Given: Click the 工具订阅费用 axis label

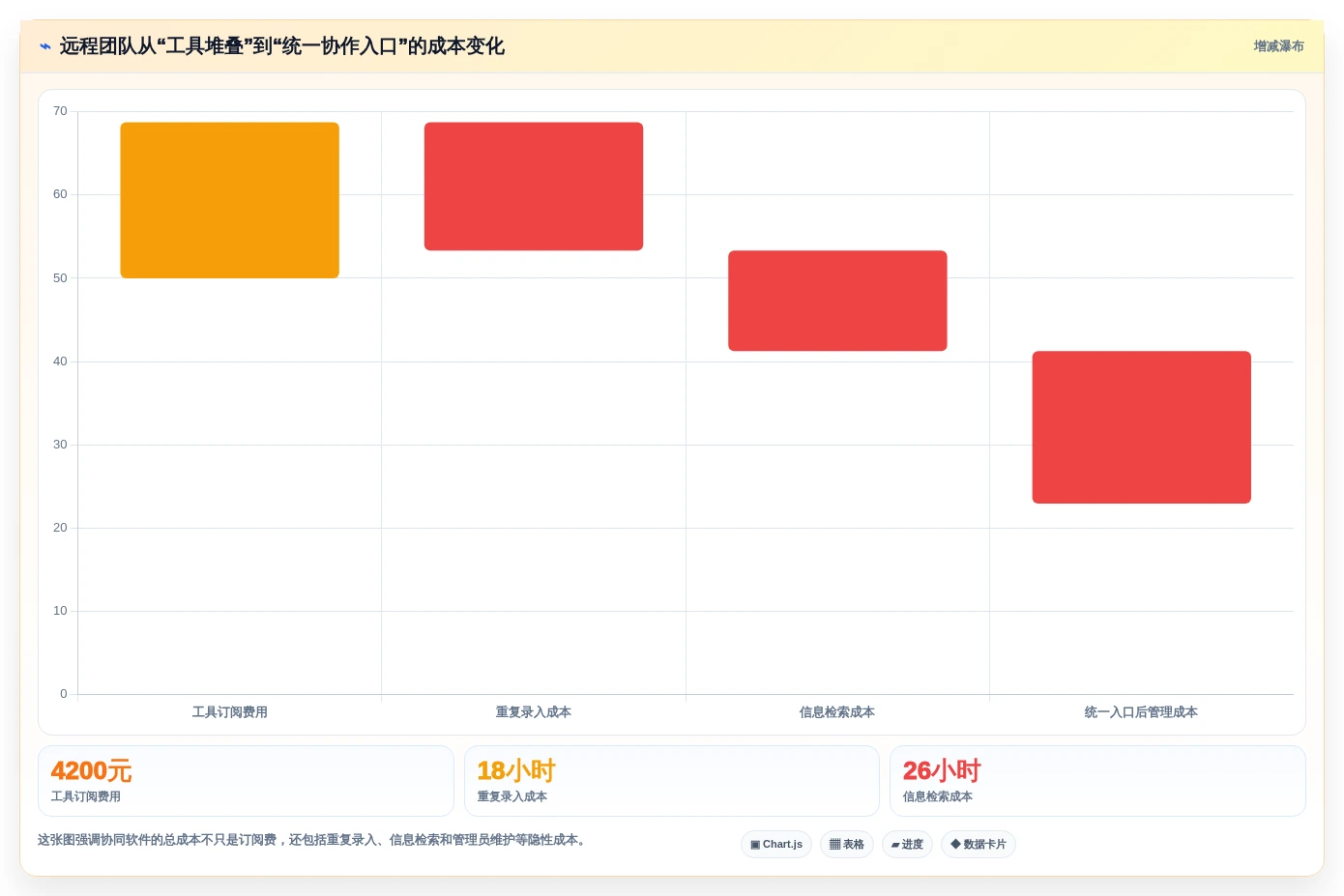Looking at the screenshot, I should coord(229,712).
